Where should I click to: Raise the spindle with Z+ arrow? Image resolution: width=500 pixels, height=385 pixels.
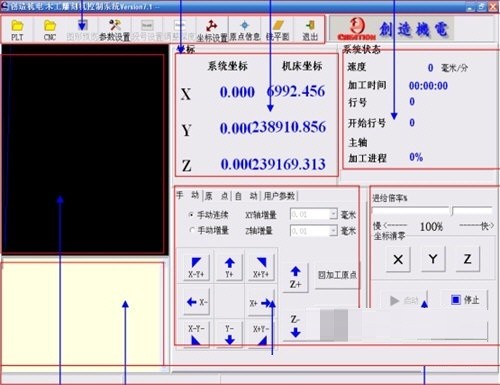295,277
